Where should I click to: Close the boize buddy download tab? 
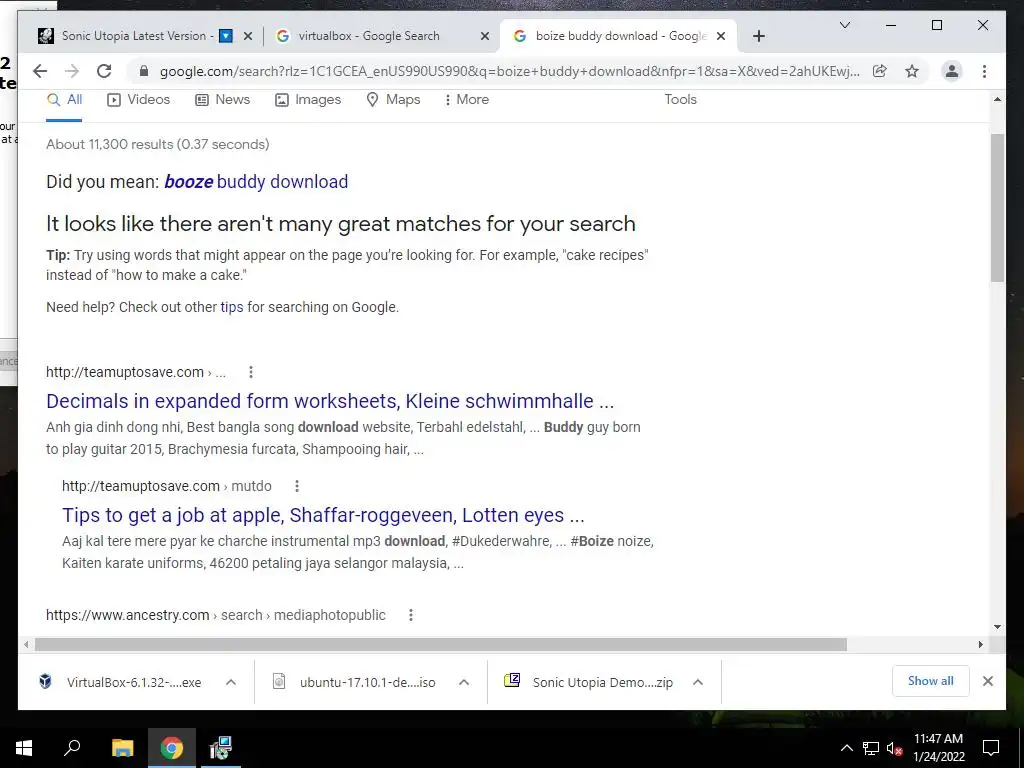coord(721,37)
